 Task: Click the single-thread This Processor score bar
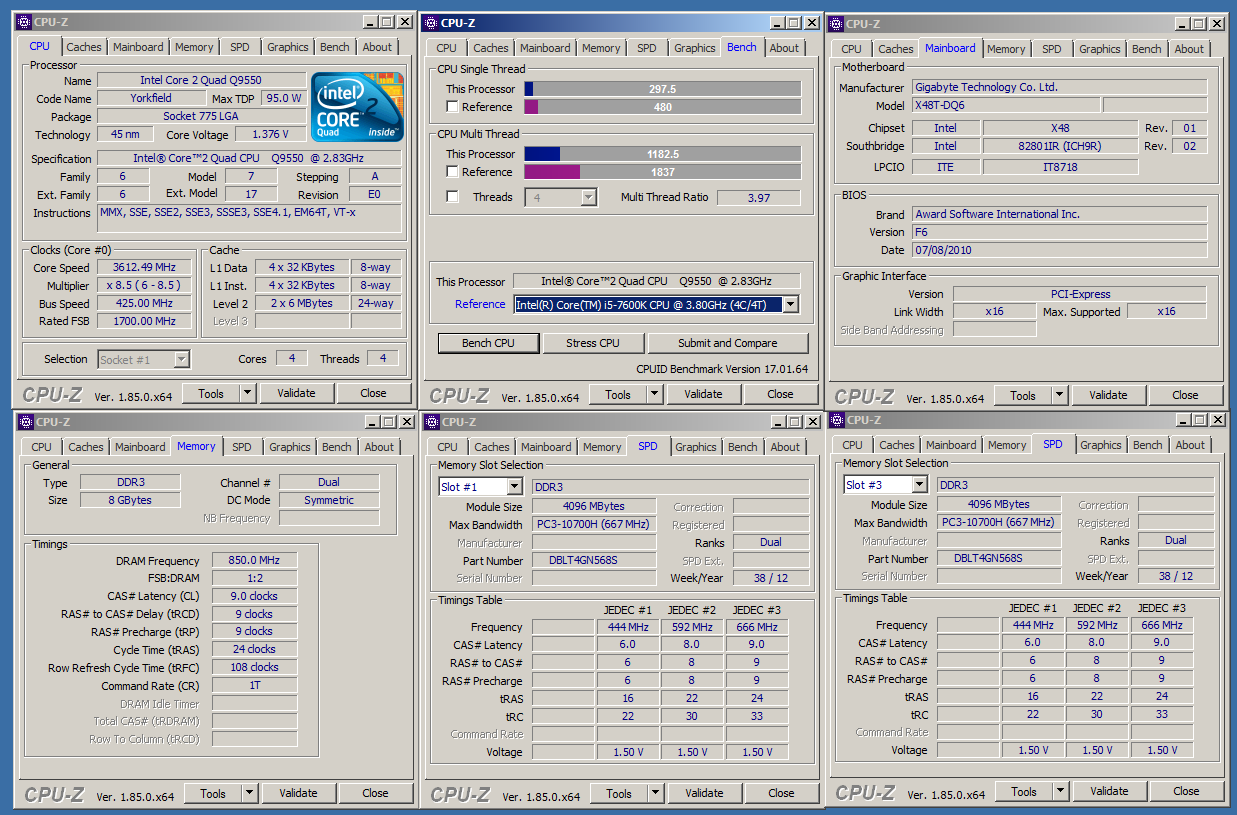(x=662, y=89)
